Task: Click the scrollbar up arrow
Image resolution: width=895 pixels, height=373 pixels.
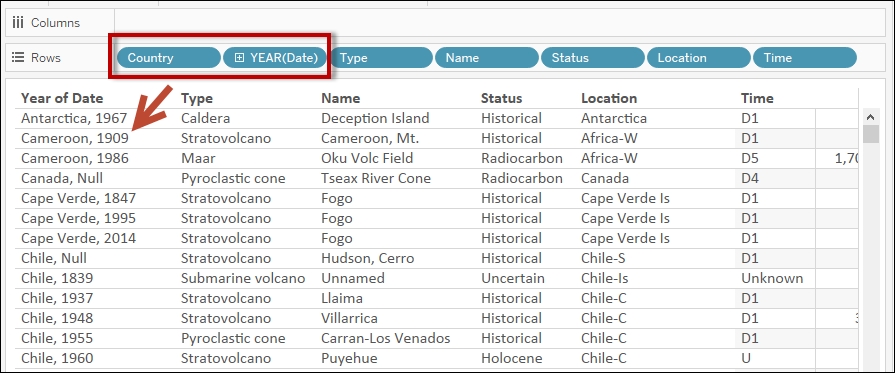Action: 870,118
